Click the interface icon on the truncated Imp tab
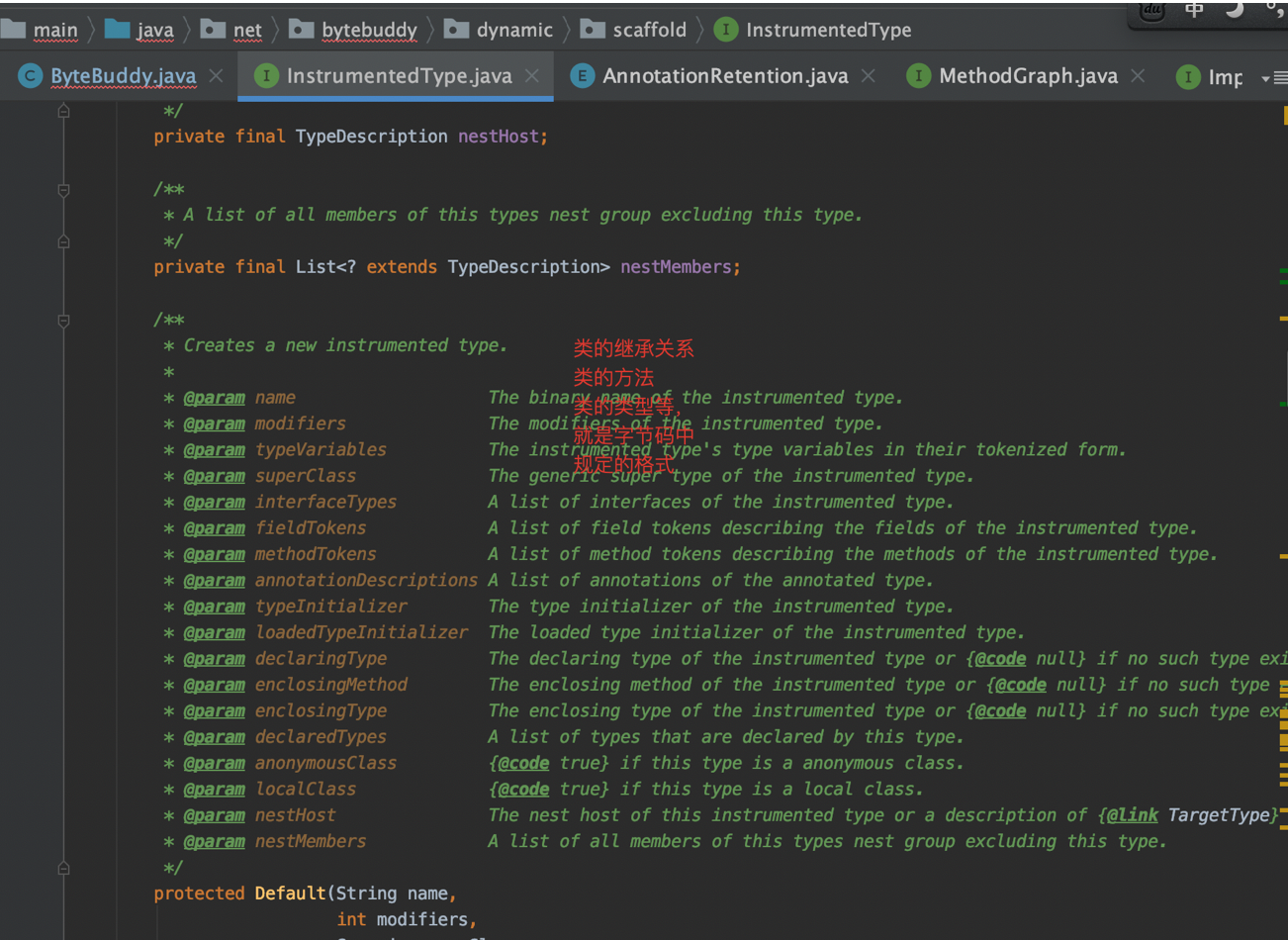This screenshot has height=940, width=1288. click(1188, 77)
